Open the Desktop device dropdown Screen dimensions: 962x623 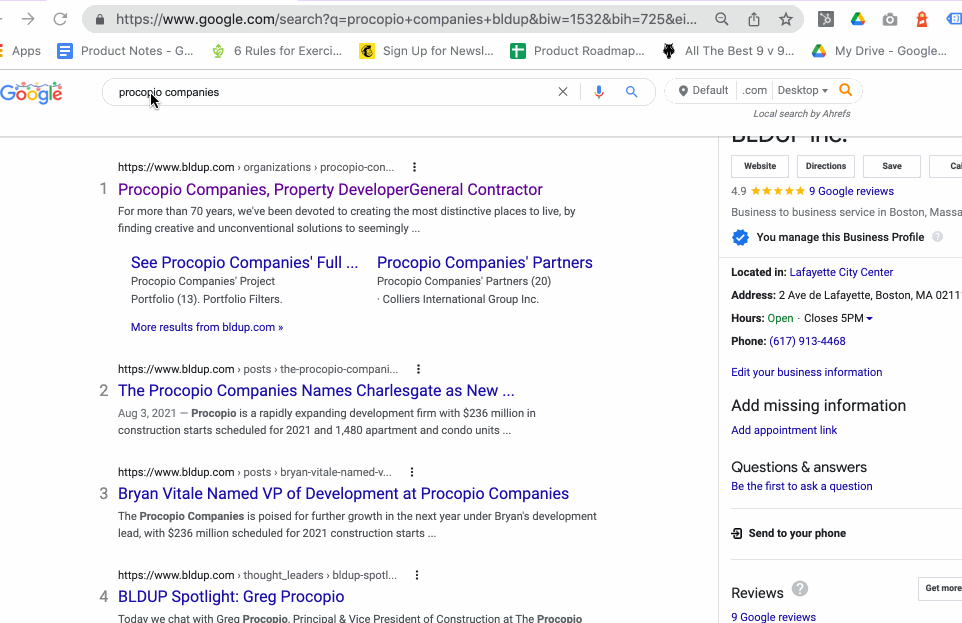pos(802,91)
